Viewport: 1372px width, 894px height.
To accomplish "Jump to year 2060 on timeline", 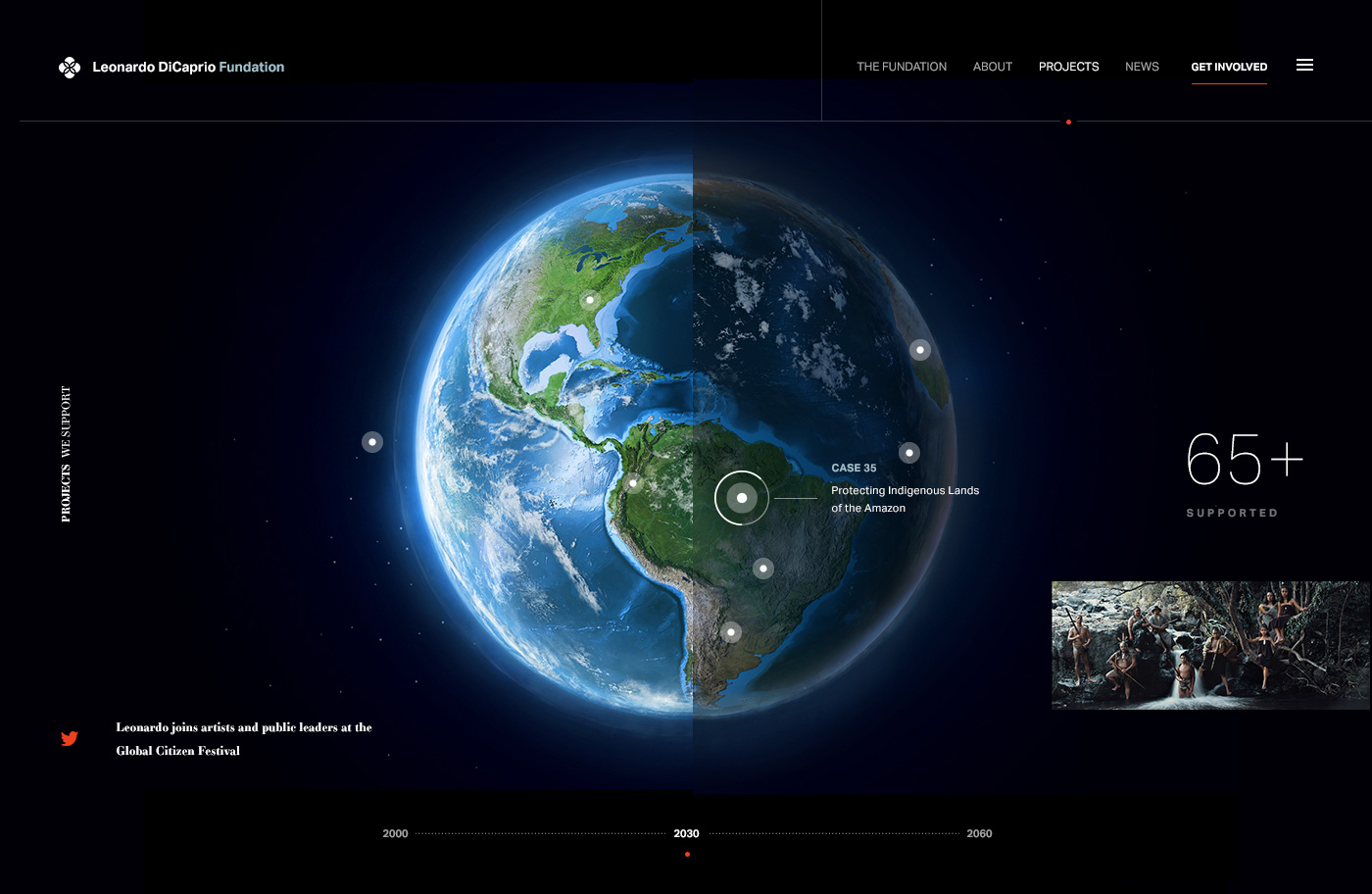I will coord(979,833).
